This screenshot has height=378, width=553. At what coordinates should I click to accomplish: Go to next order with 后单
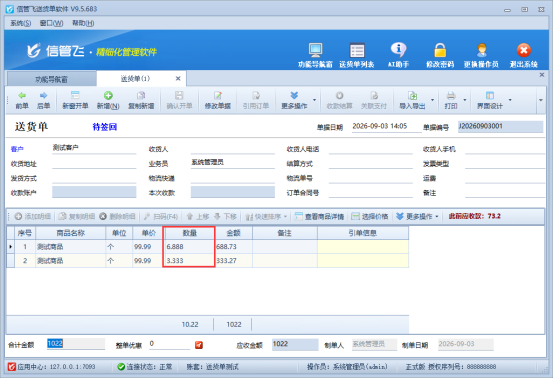(x=43, y=100)
